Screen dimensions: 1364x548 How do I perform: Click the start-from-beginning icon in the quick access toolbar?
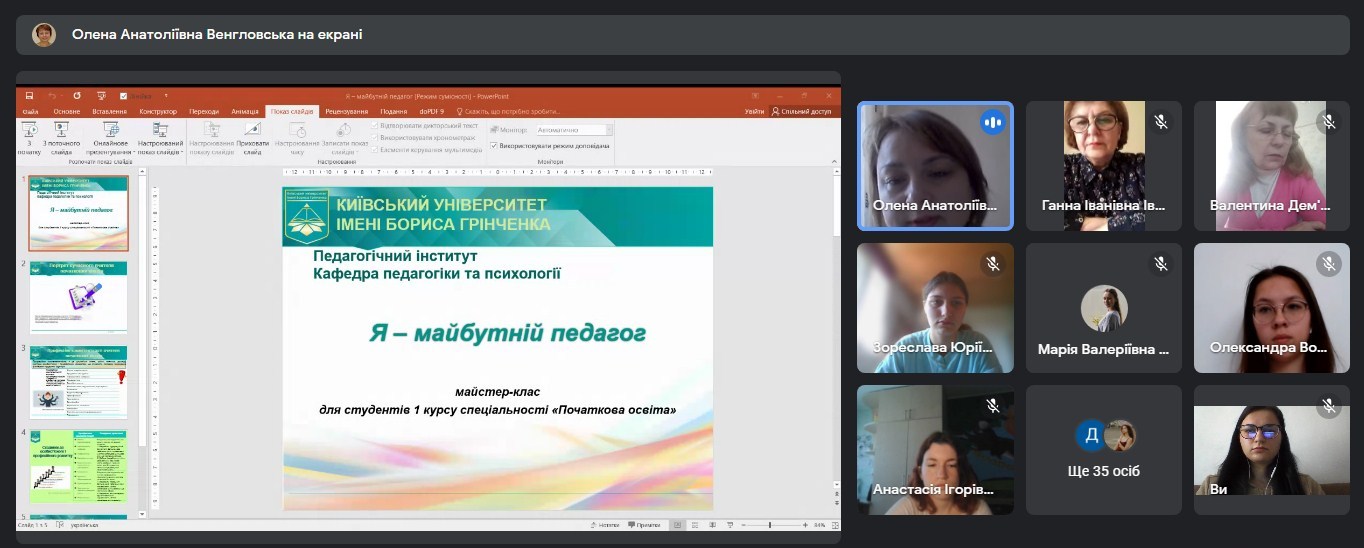(101, 96)
